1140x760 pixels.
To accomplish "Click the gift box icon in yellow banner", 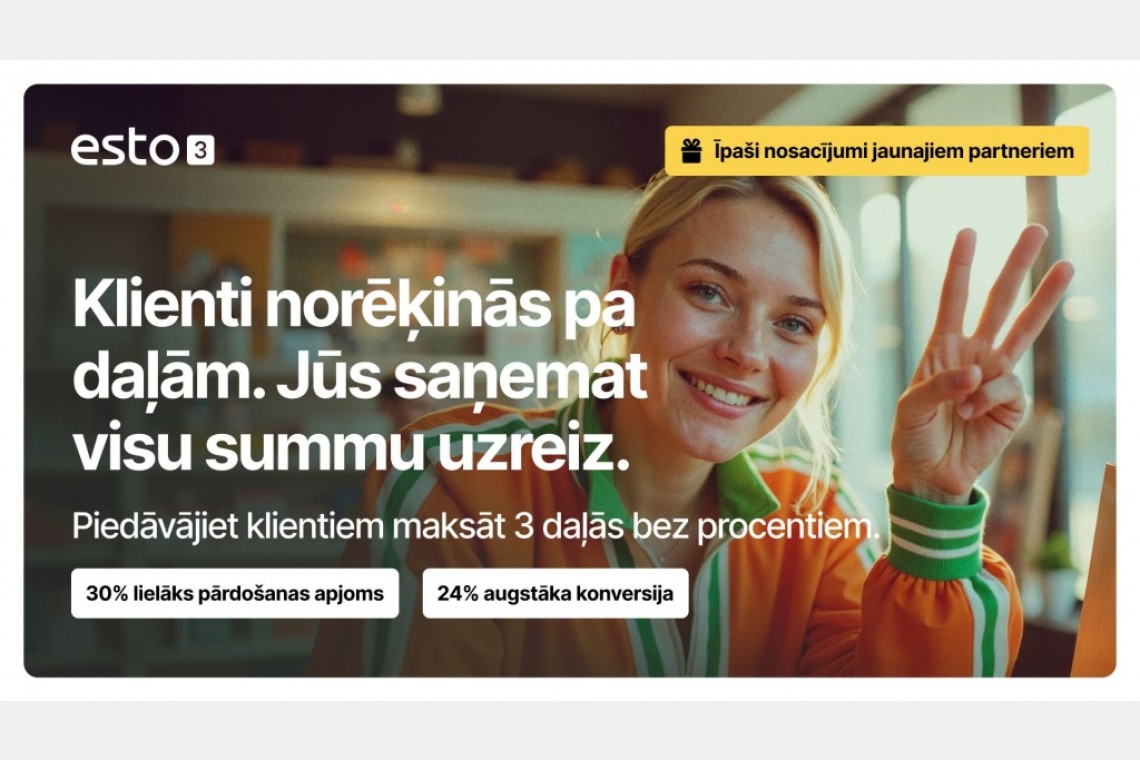I will coord(691,151).
